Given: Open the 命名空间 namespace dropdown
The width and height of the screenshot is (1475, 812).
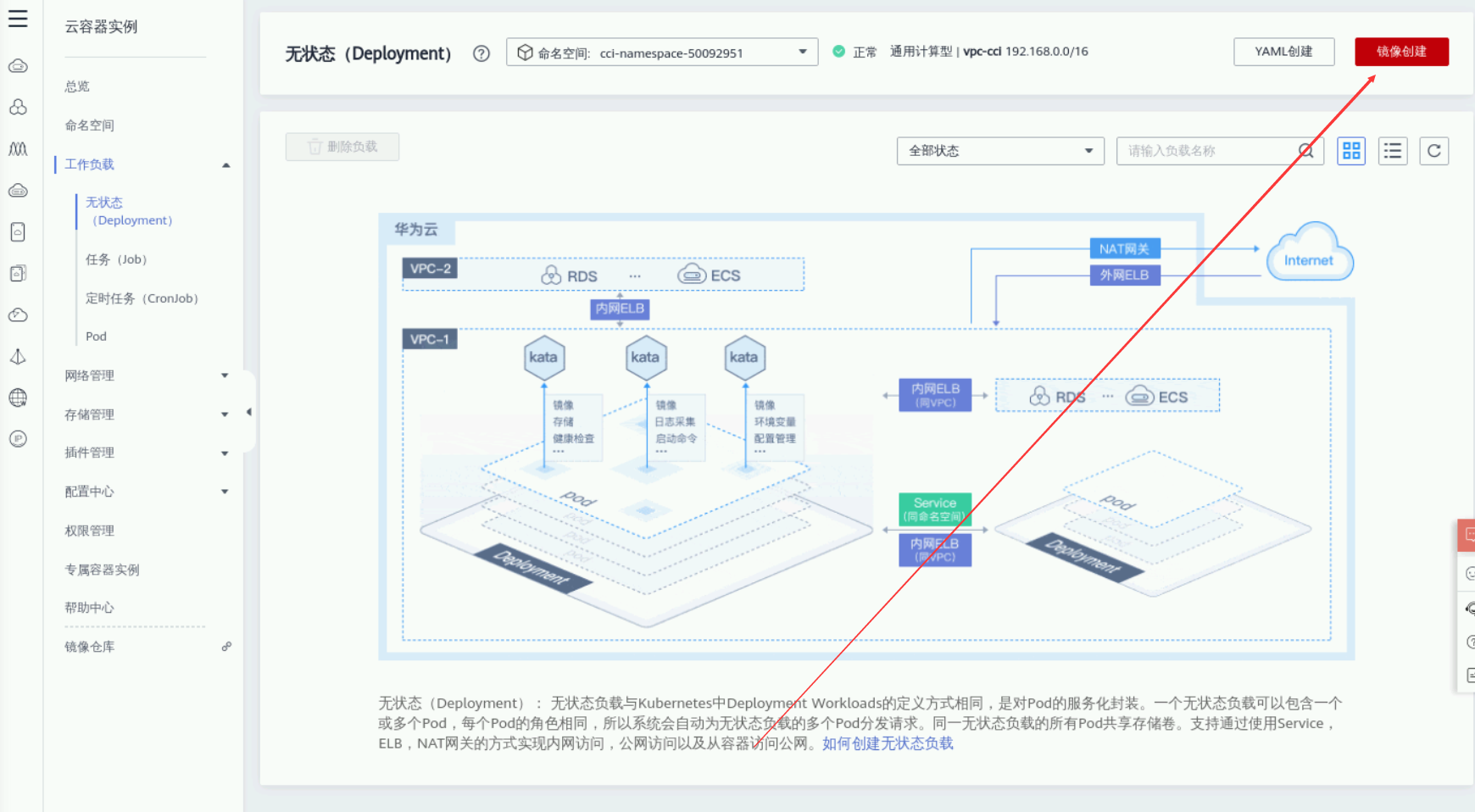Looking at the screenshot, I should pos(662,53).
